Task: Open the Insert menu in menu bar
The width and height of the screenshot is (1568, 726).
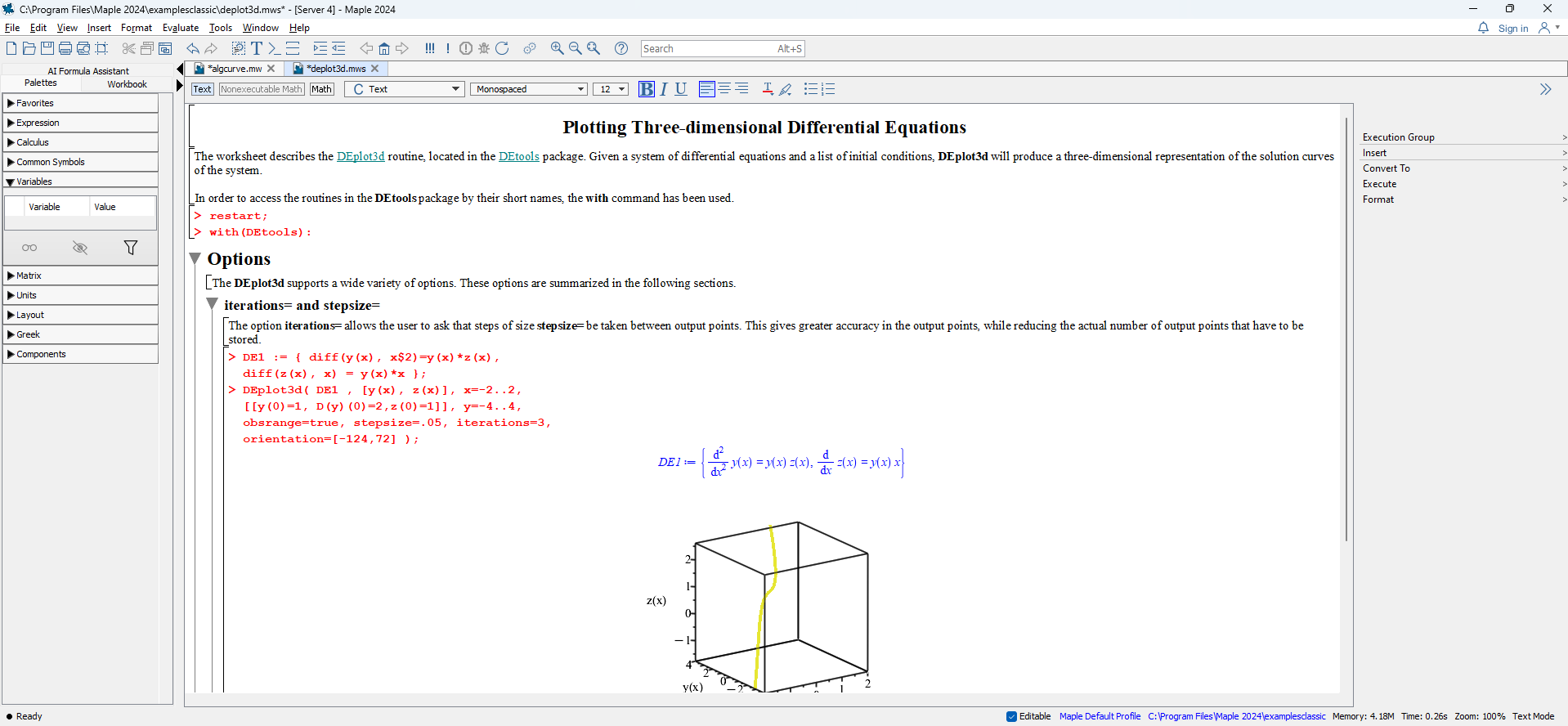Action: click(99, 28)
